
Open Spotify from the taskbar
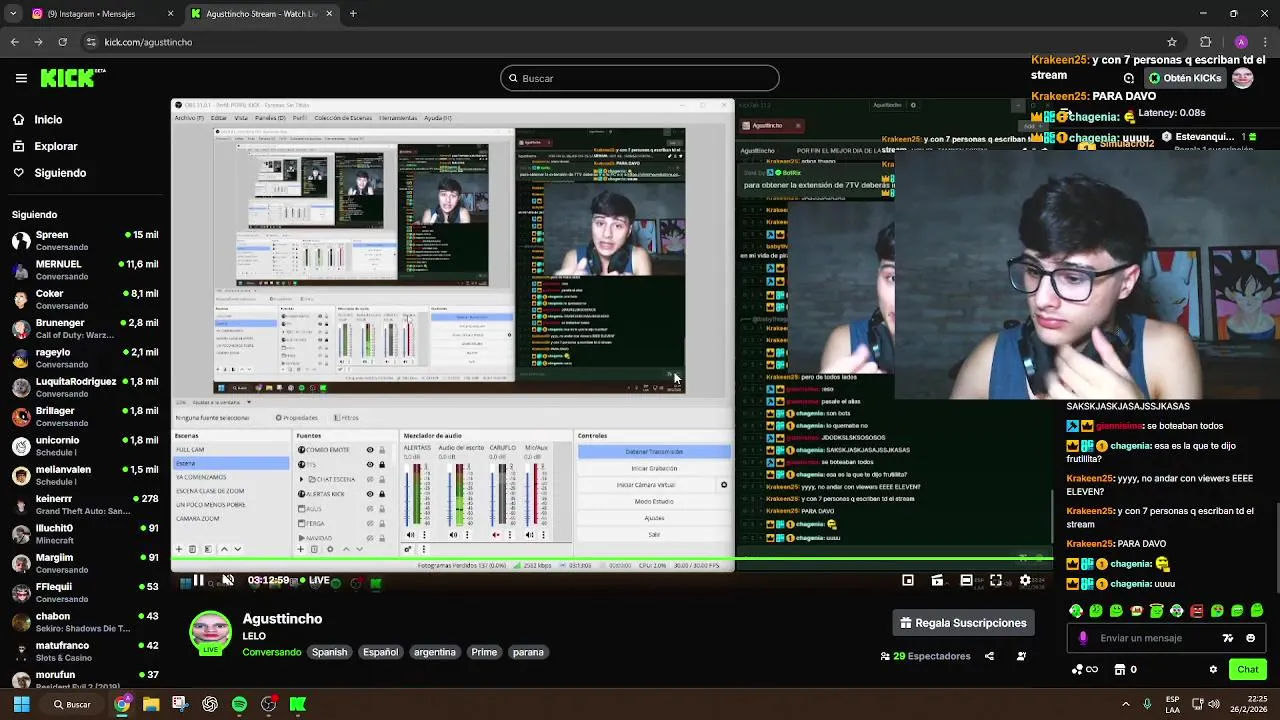239,704
